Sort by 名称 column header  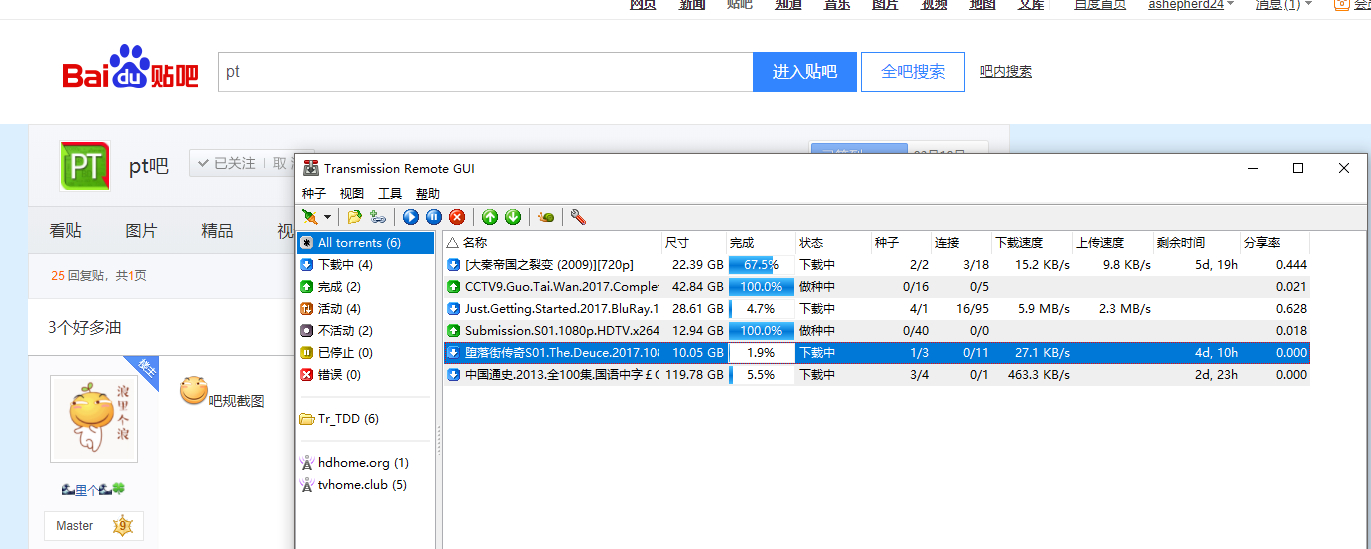click(552, 242)
